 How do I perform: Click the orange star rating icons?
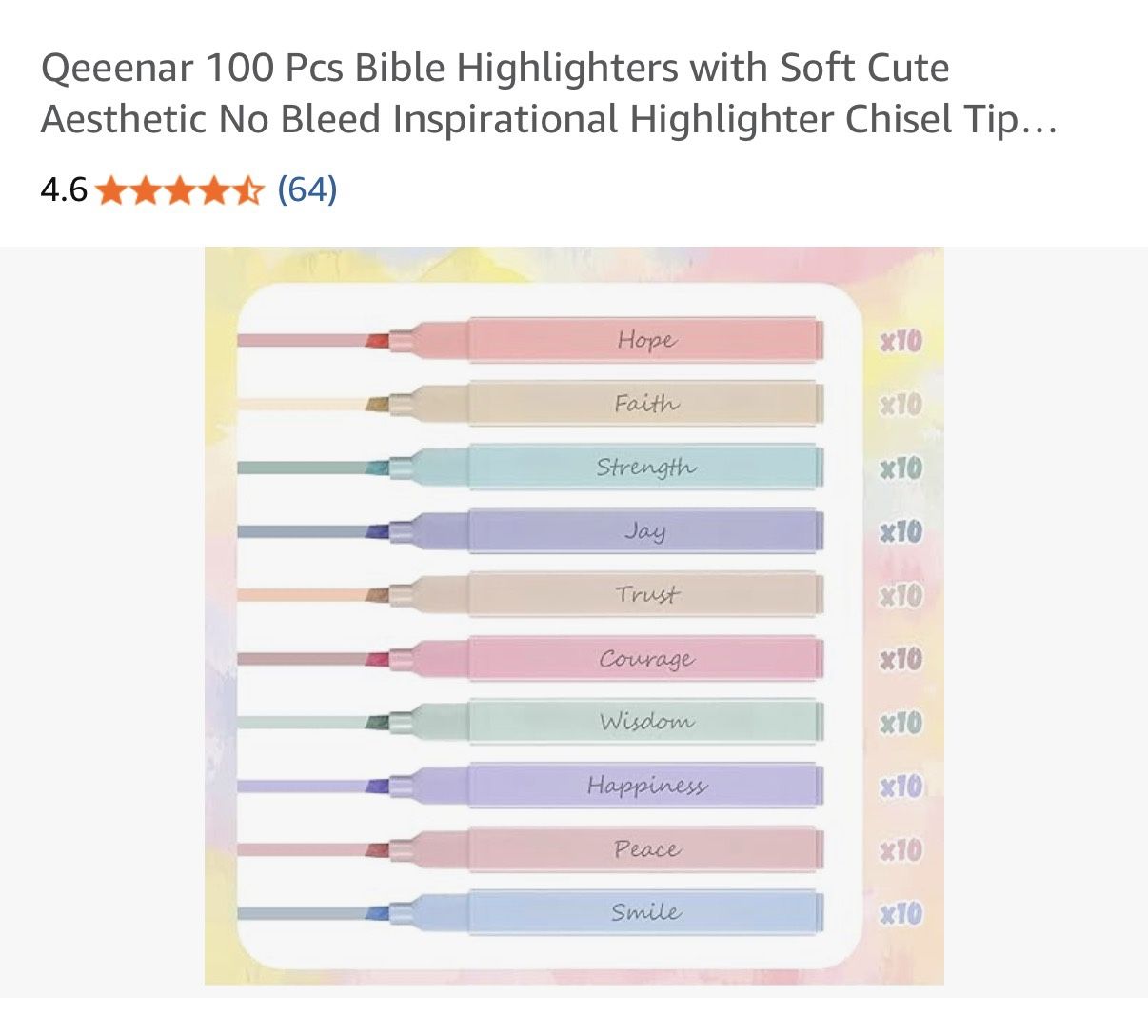pyautogui.click(x=178, y=190)
